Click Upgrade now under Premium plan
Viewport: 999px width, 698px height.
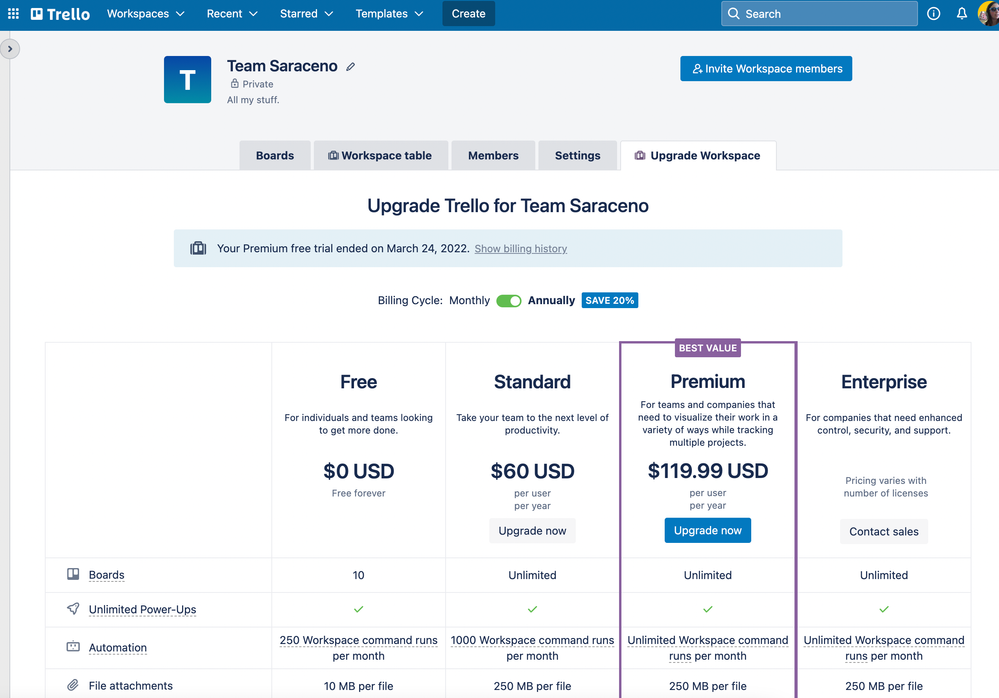[x=708, y=531]
